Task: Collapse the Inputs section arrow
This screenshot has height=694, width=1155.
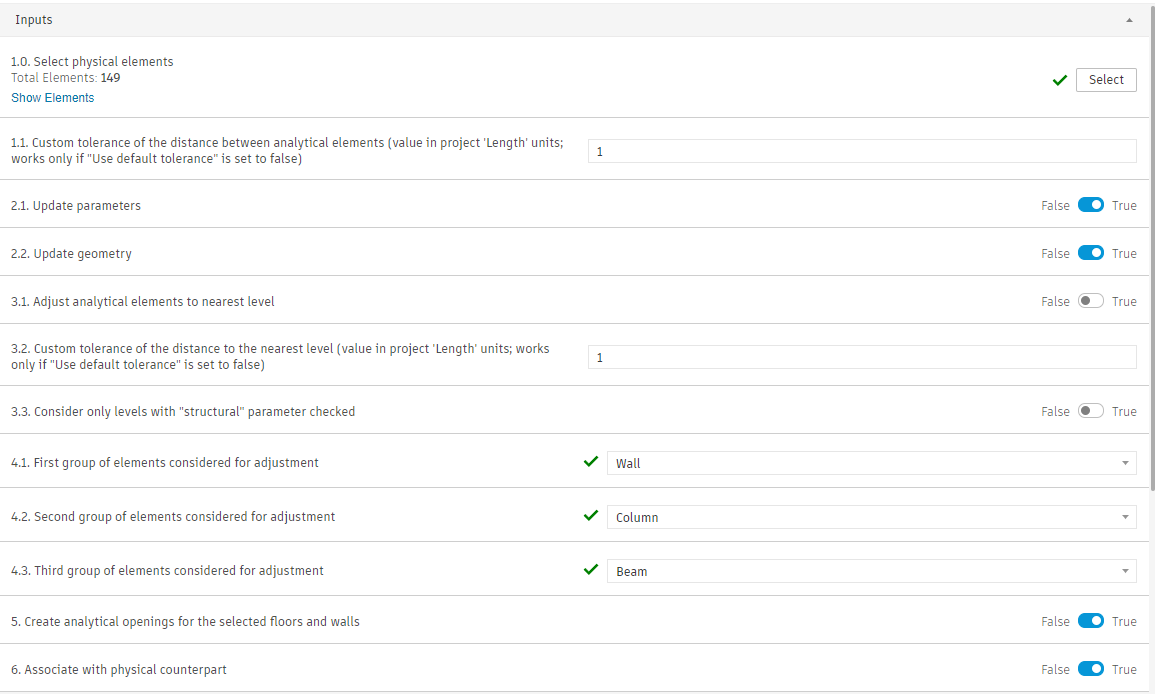Action: 1129,20
